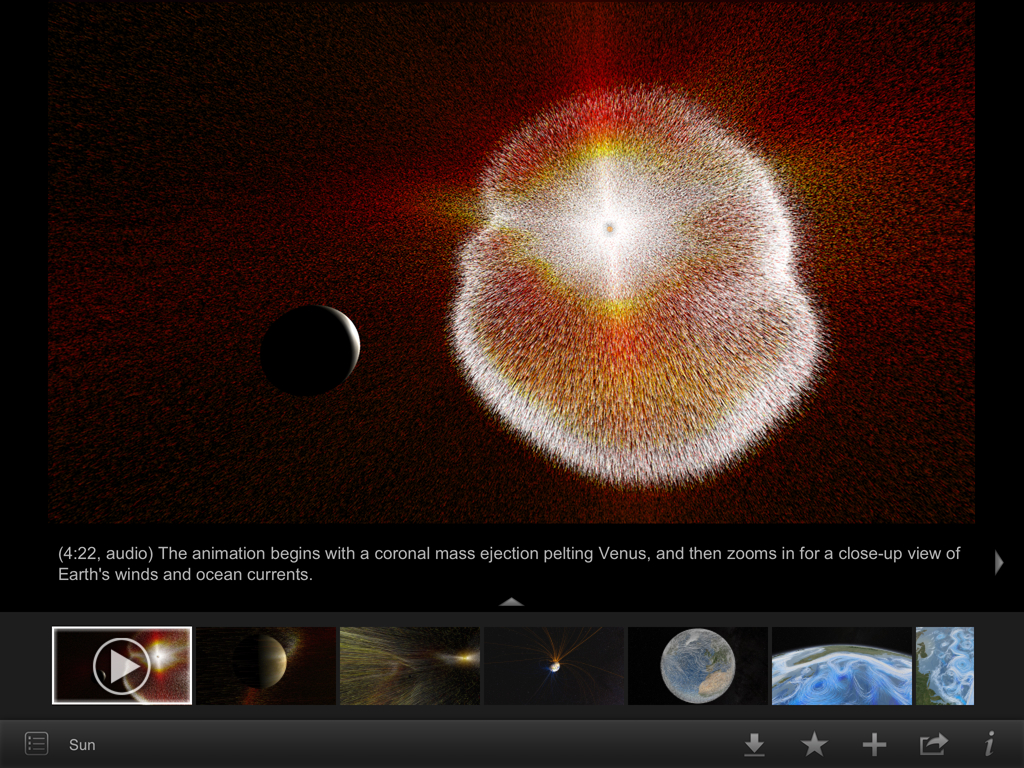Open the story list icon beside Sun
The width and height of the screenshot is (1024, 768).
[37, 744]
